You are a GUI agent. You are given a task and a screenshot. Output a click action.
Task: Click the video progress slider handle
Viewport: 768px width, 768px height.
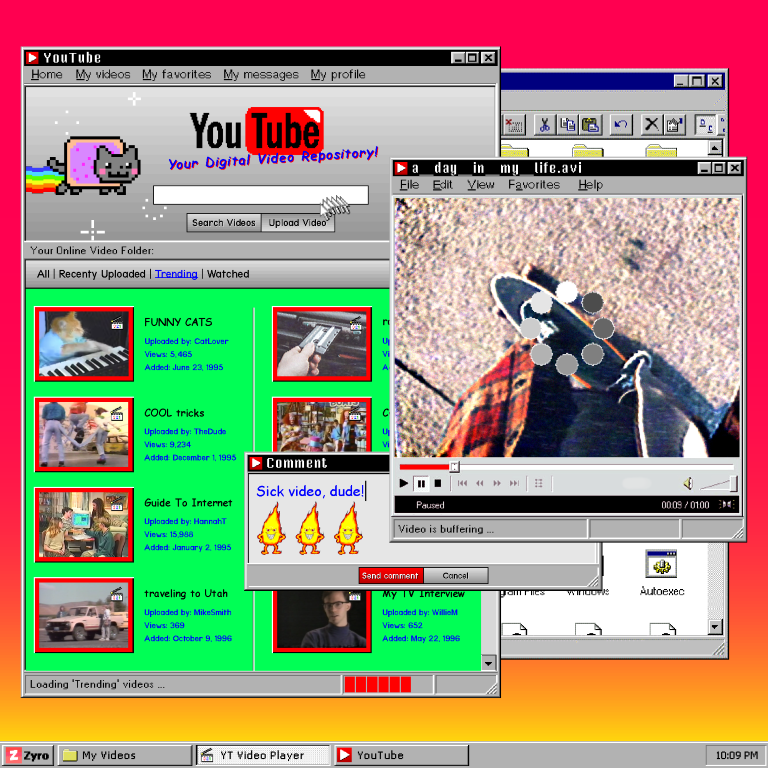coord(455,466)
